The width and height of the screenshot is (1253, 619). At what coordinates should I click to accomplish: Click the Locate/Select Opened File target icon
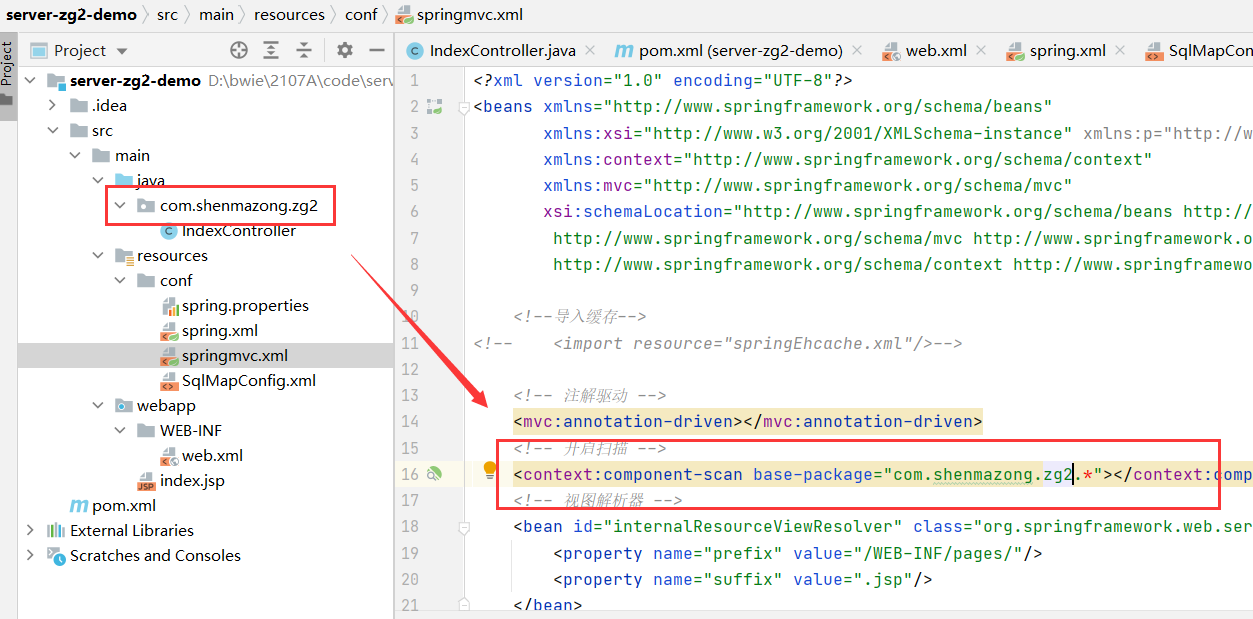tap(239, 50)
